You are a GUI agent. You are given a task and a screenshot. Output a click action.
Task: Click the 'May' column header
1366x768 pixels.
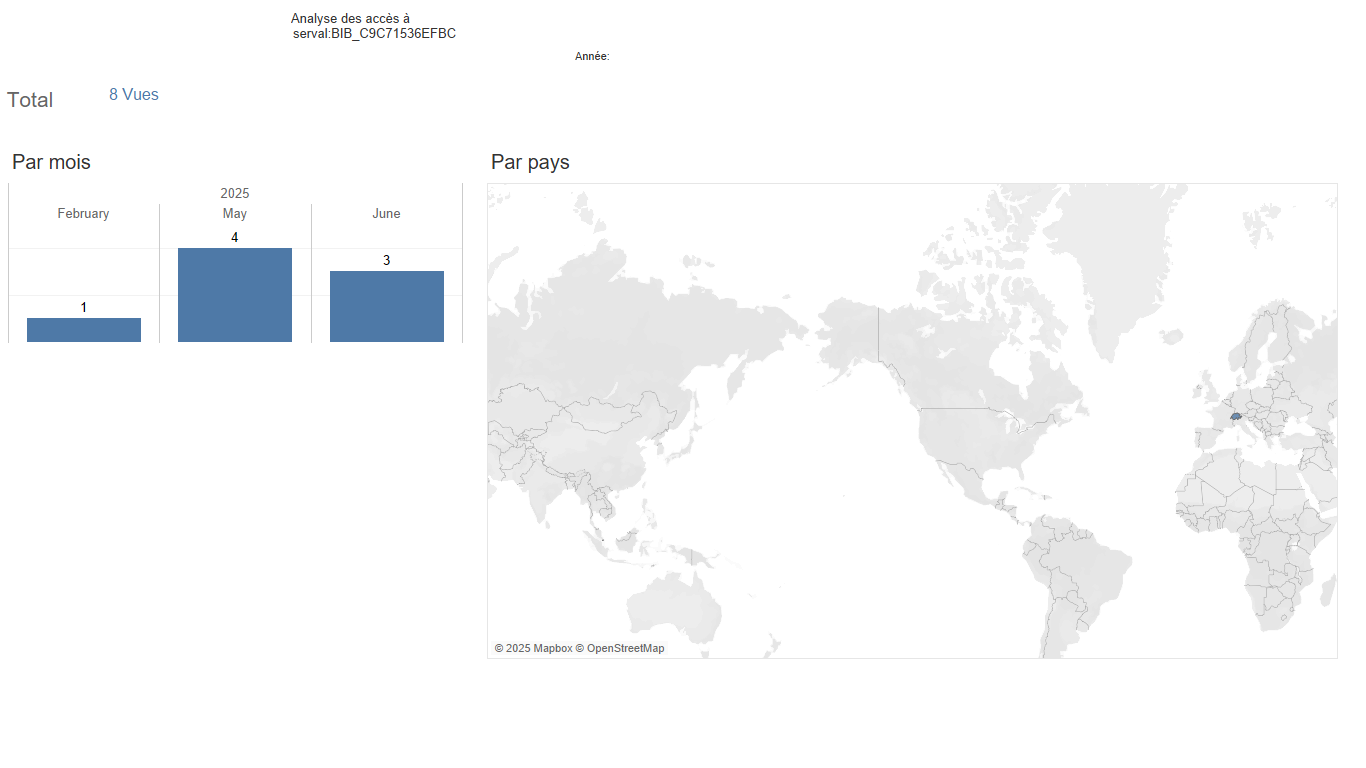(235, 214)
